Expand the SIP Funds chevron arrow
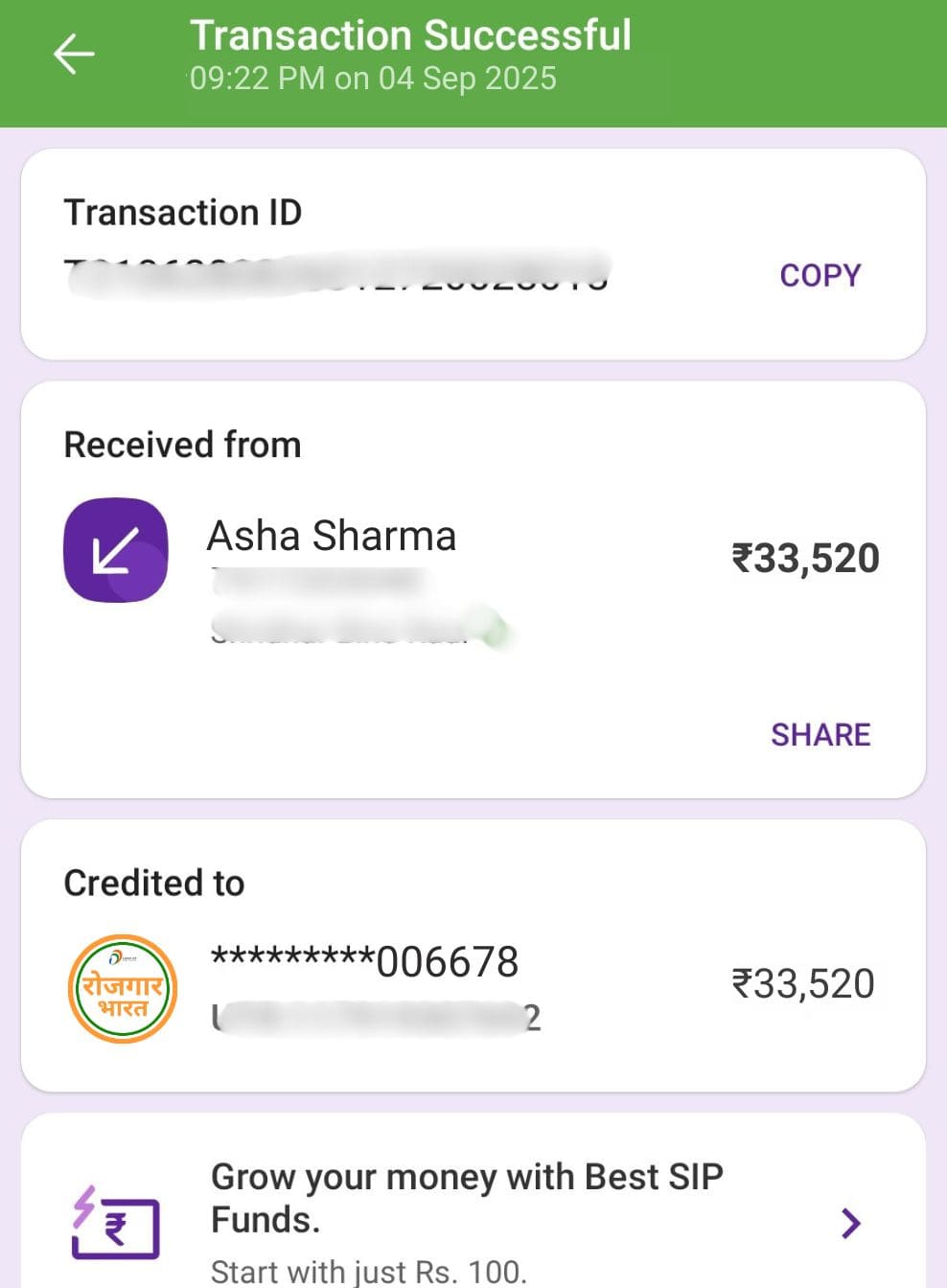Image resolution: width=947 pixels, height=1288 pixels. [x=850, y=1223]
